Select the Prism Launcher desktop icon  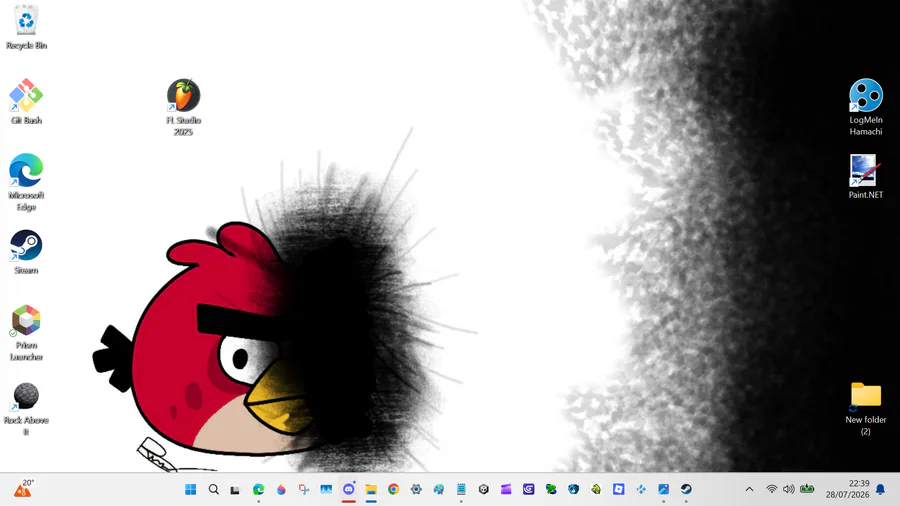[x=26, y=332]
